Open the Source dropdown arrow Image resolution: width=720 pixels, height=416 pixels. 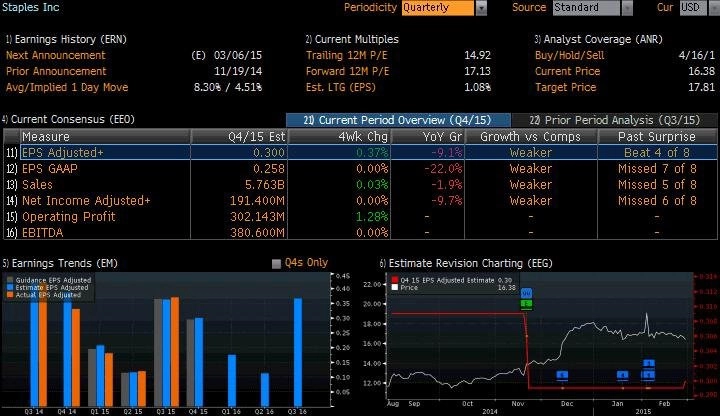627,8
